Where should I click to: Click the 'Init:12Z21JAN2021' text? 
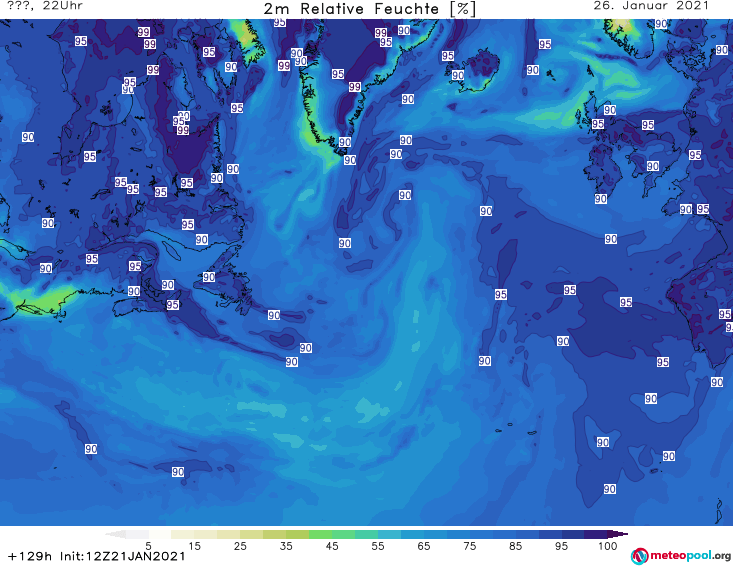pos(123,556)
